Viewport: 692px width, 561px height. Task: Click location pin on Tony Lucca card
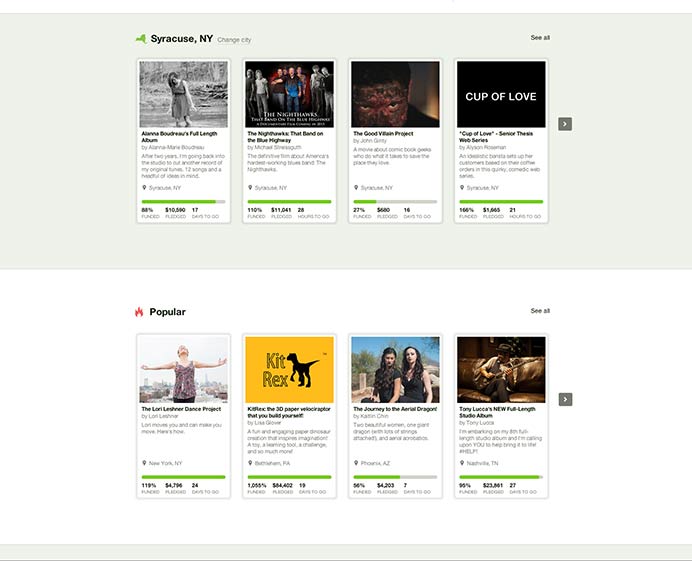point(462,463)
